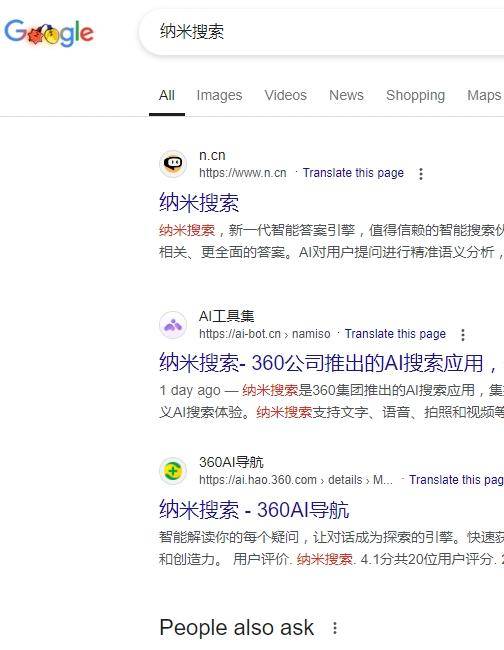Click the https://ai.hao.360.com › details URL text

point(296,480)
